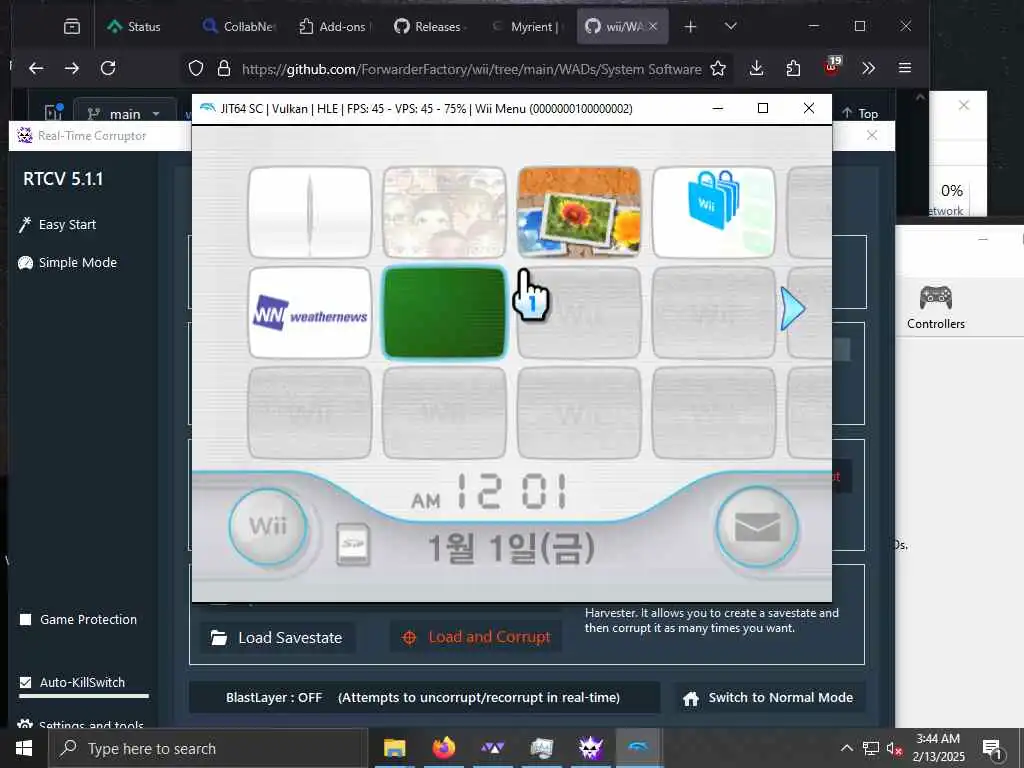Switch to Simple Mode in RTCV sidebar
Screen dimensions: 1024x768
point(68,263)
